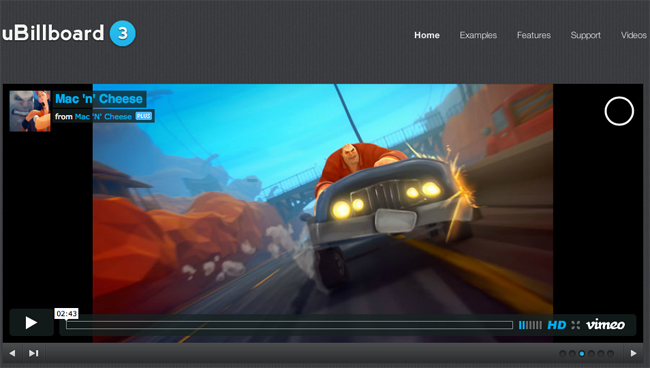Click the 02:43 time tooltip

[x=66, y=313]
